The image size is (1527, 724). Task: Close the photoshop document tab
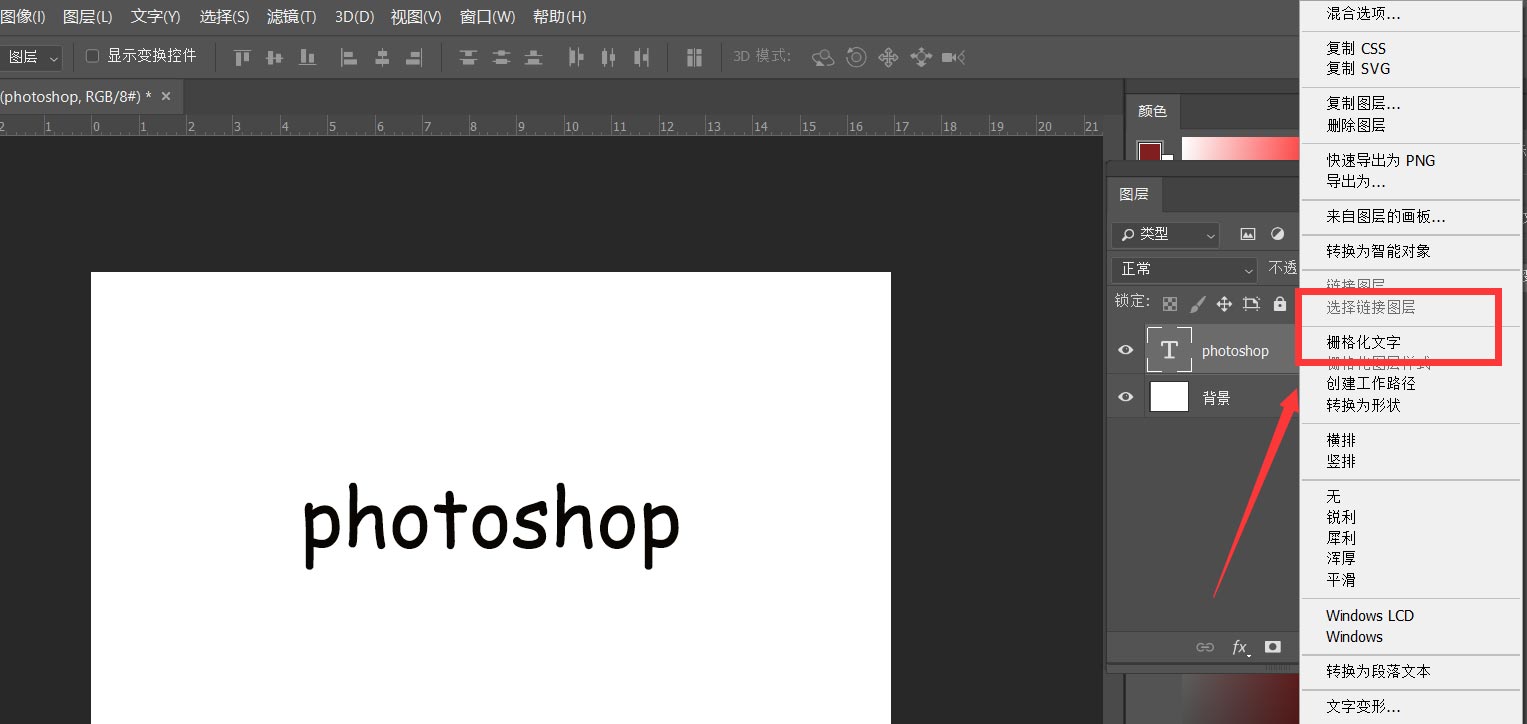[166, 96]
